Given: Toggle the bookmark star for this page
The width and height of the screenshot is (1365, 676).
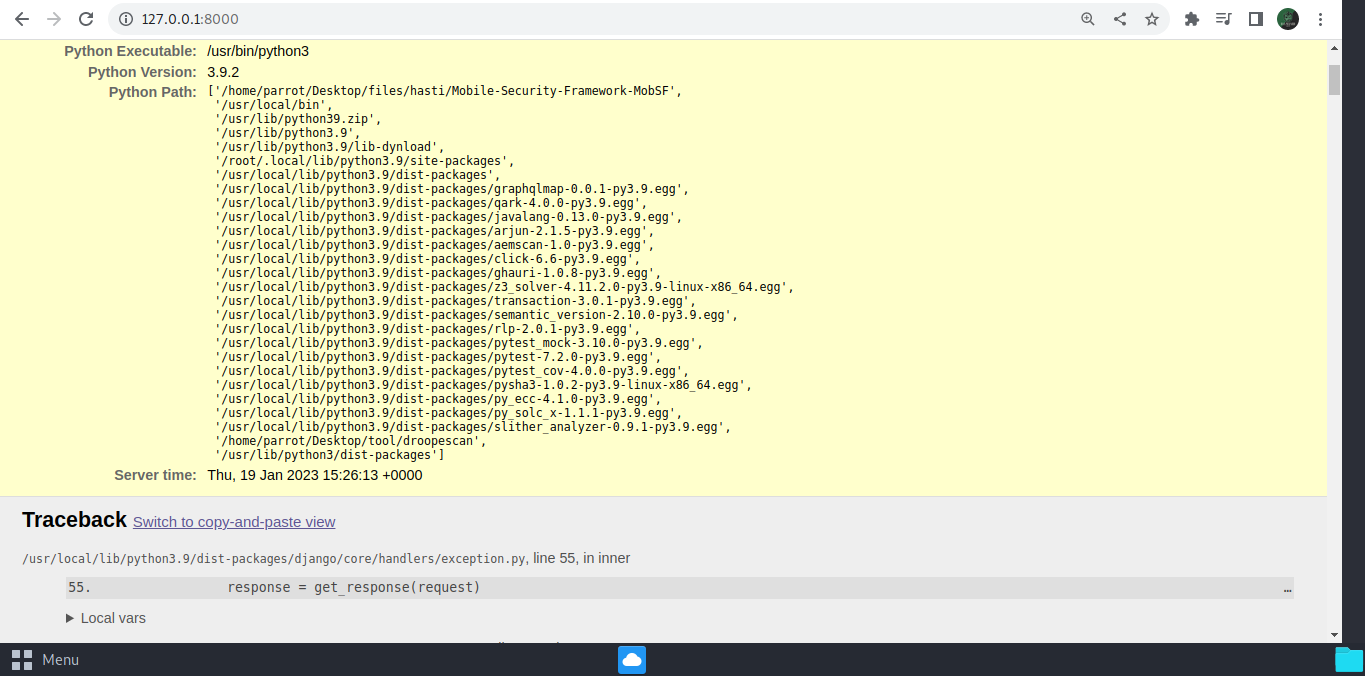Looking at the screenshot, I should [1152, 18].
